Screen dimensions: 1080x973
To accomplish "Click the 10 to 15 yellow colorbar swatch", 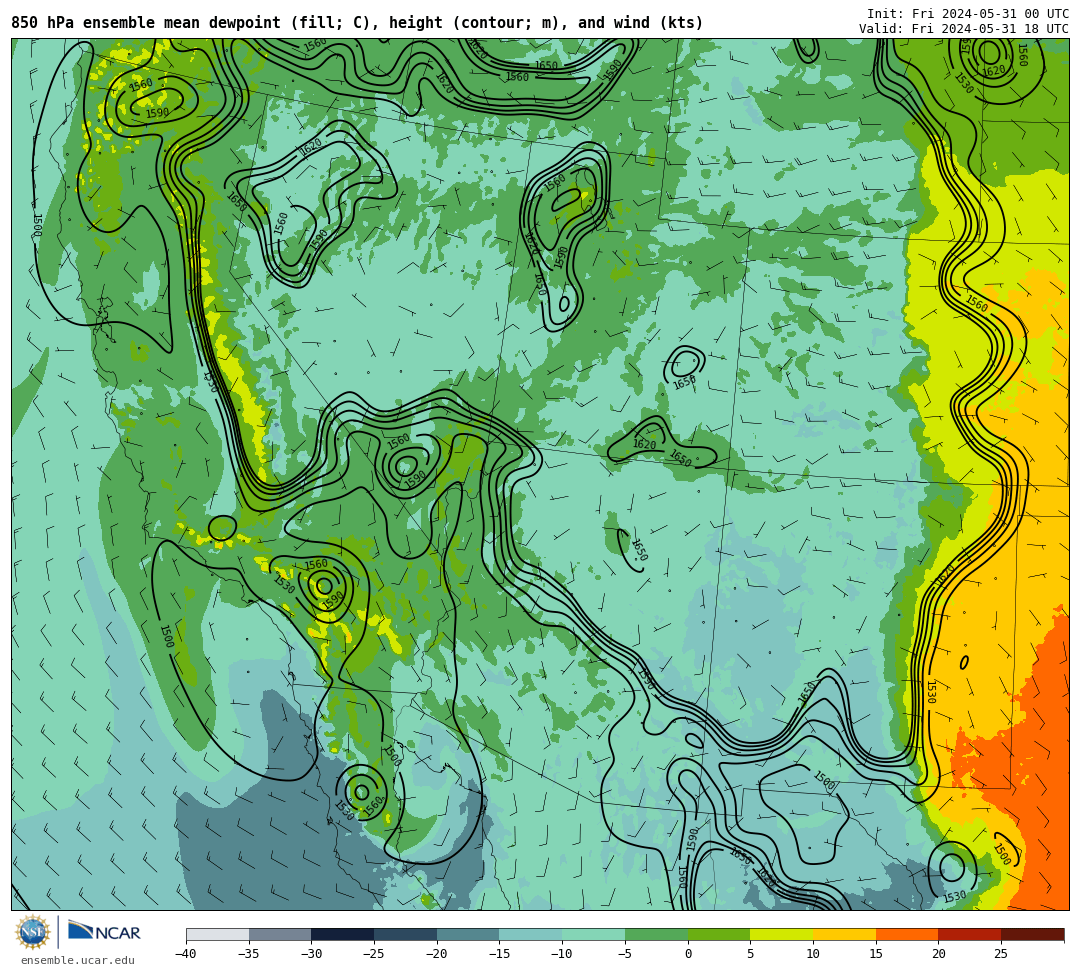I will click(x=844, y=934).
